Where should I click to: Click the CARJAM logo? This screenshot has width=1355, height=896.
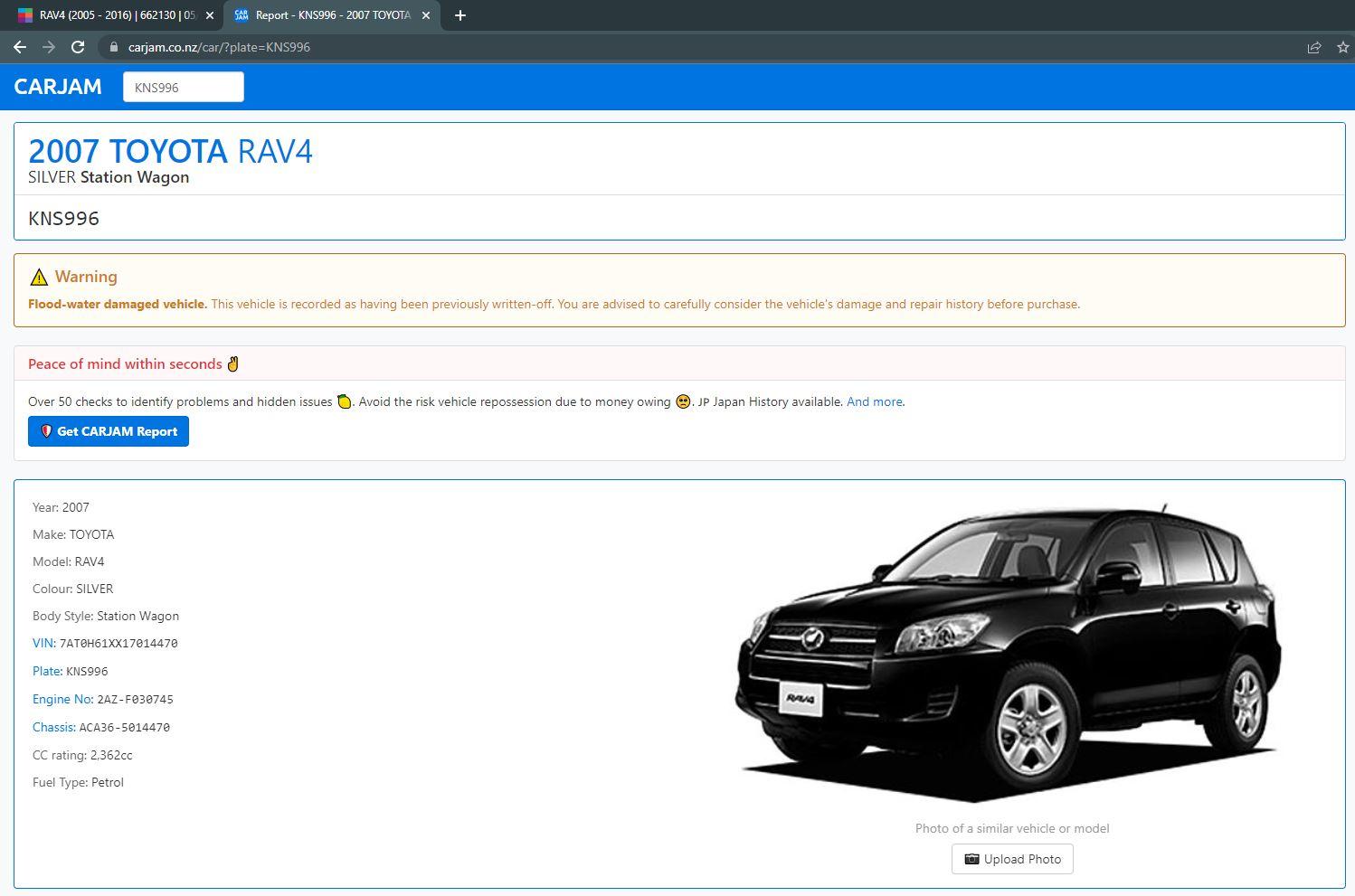coord(58,87)
